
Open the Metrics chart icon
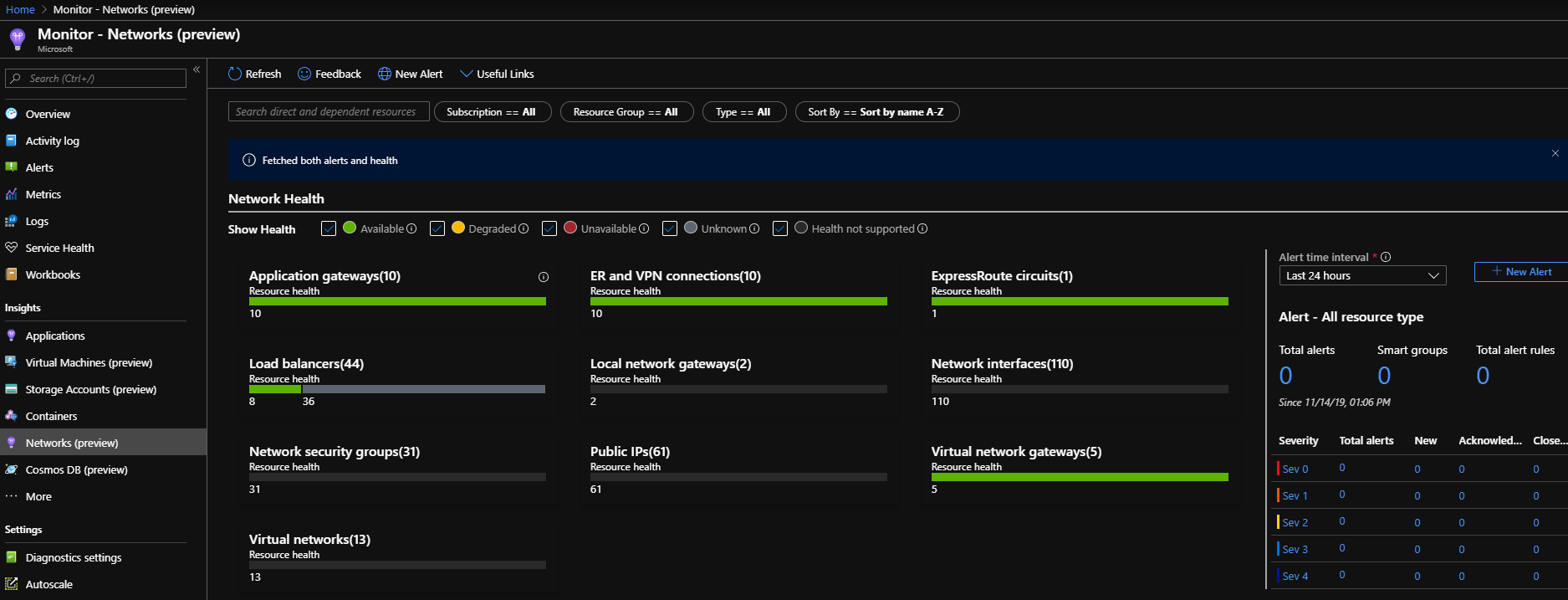[x=12, y=194]
